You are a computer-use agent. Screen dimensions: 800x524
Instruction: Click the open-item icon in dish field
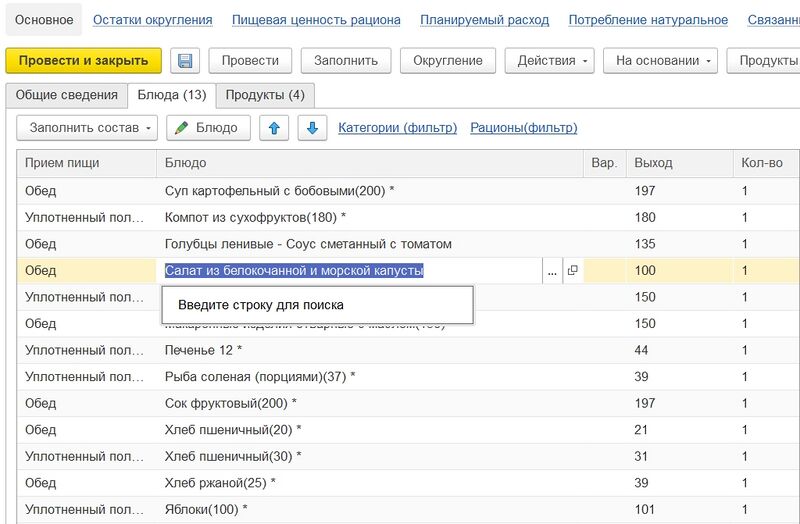click(573, 271)
